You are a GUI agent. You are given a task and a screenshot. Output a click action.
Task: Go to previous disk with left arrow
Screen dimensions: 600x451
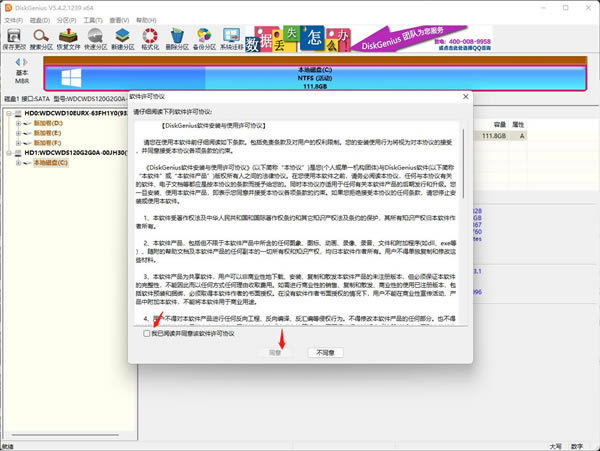pos(18,62)
